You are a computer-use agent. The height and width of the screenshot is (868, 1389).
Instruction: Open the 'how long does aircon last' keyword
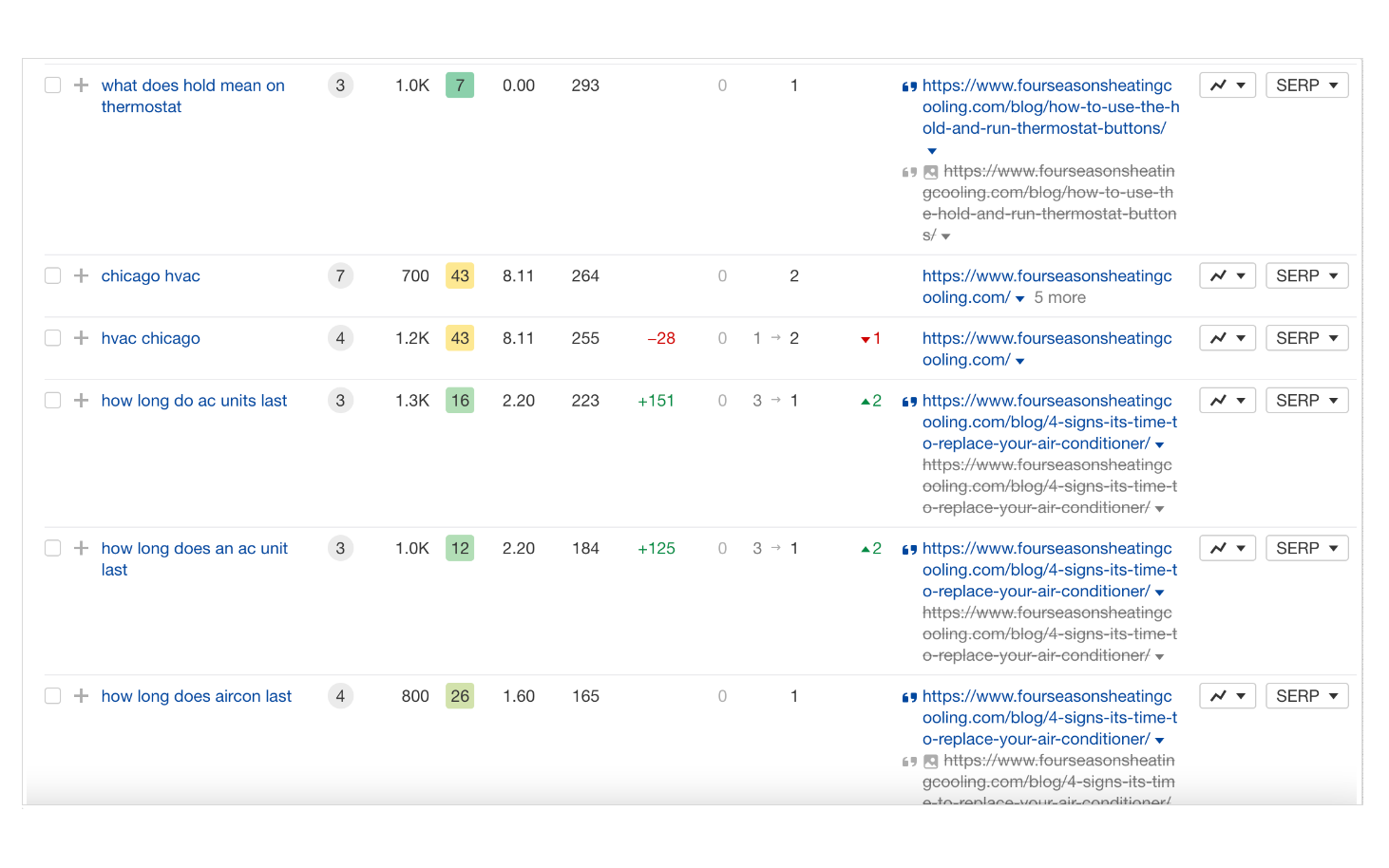click(197, 696)
